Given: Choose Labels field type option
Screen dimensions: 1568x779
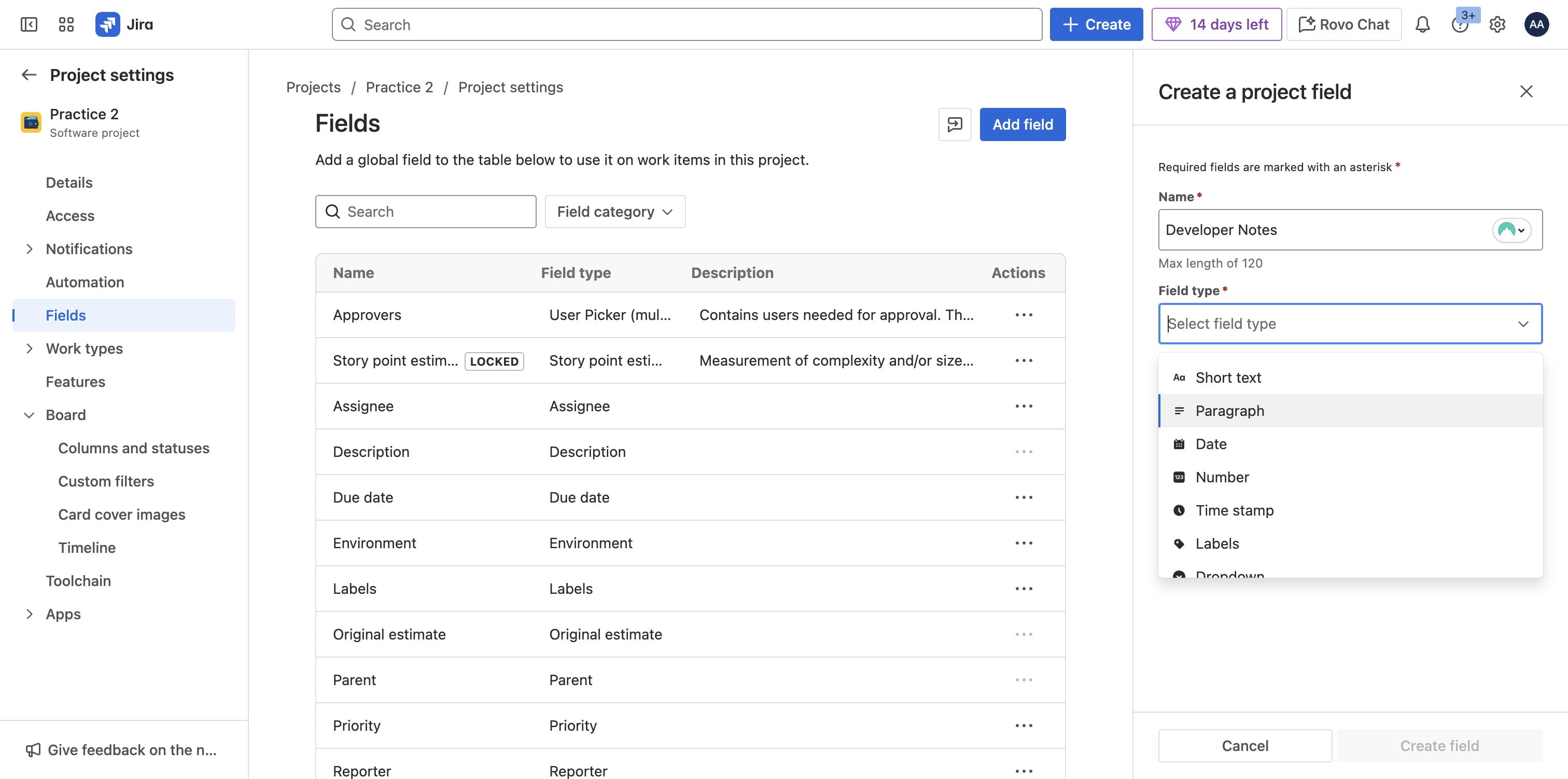Looking at the screenshot, I should click(x=1350, y=544).
